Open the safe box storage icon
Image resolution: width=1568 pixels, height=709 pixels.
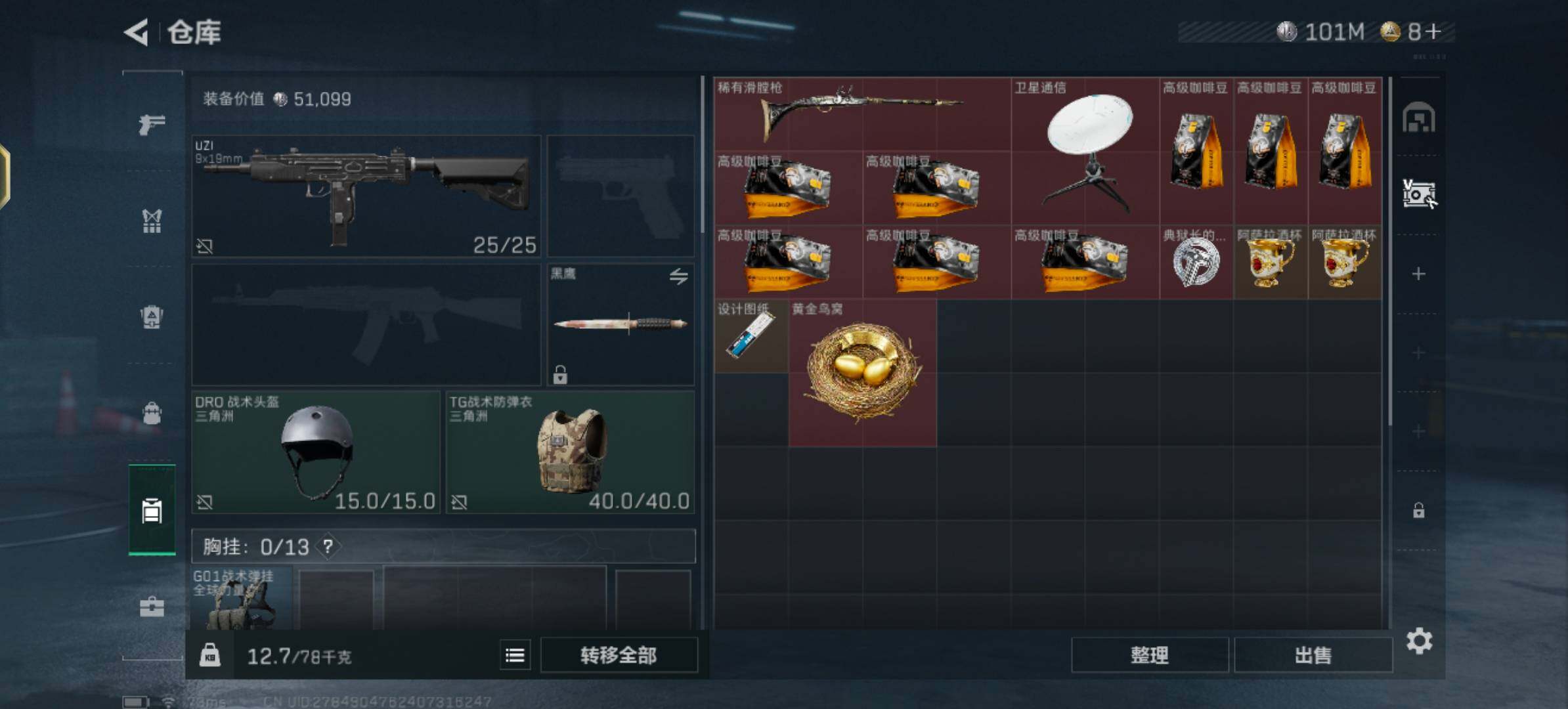pyautogui.click(x=1418, y=194)
